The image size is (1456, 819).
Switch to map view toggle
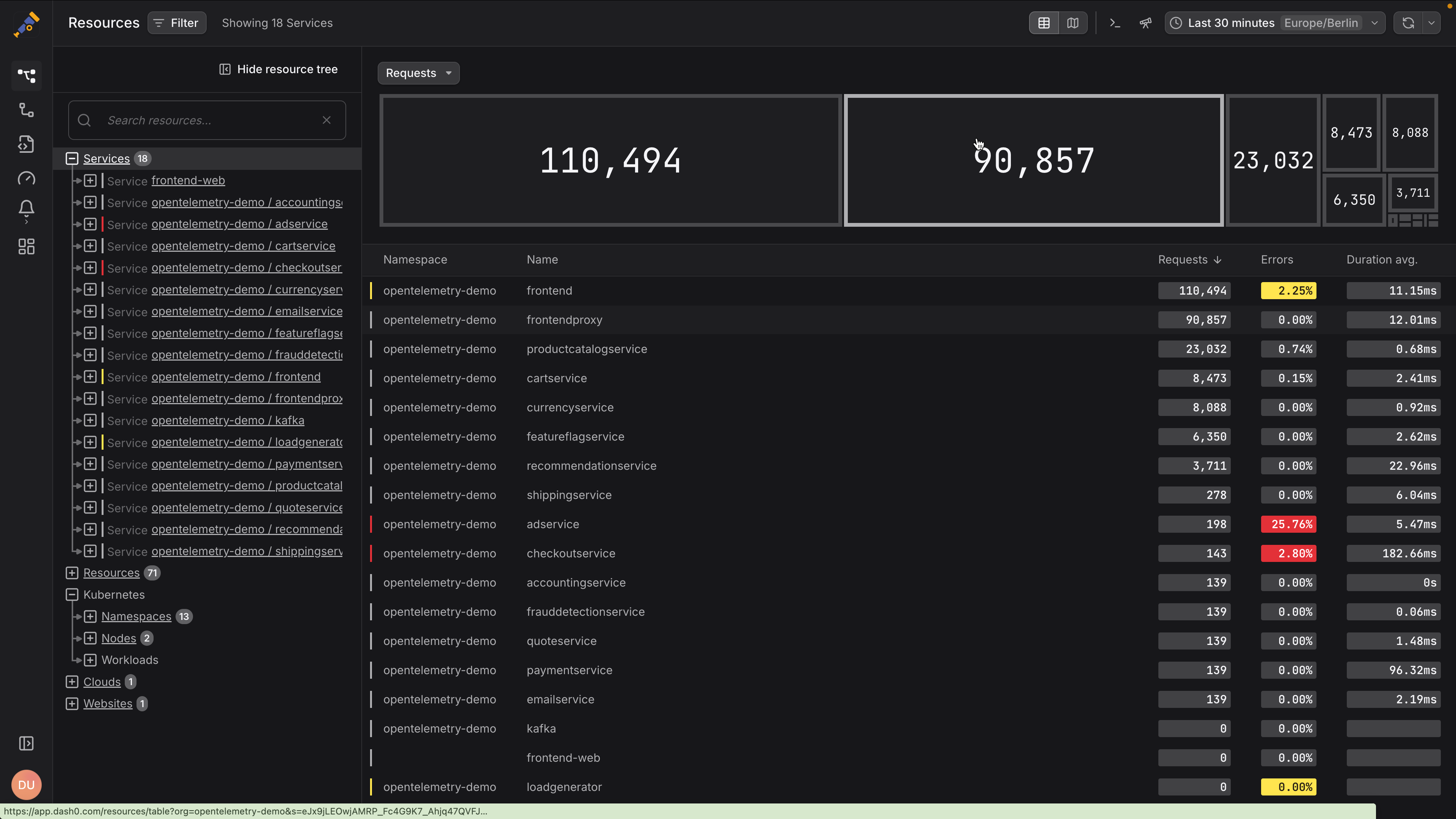pos(1072,23)
